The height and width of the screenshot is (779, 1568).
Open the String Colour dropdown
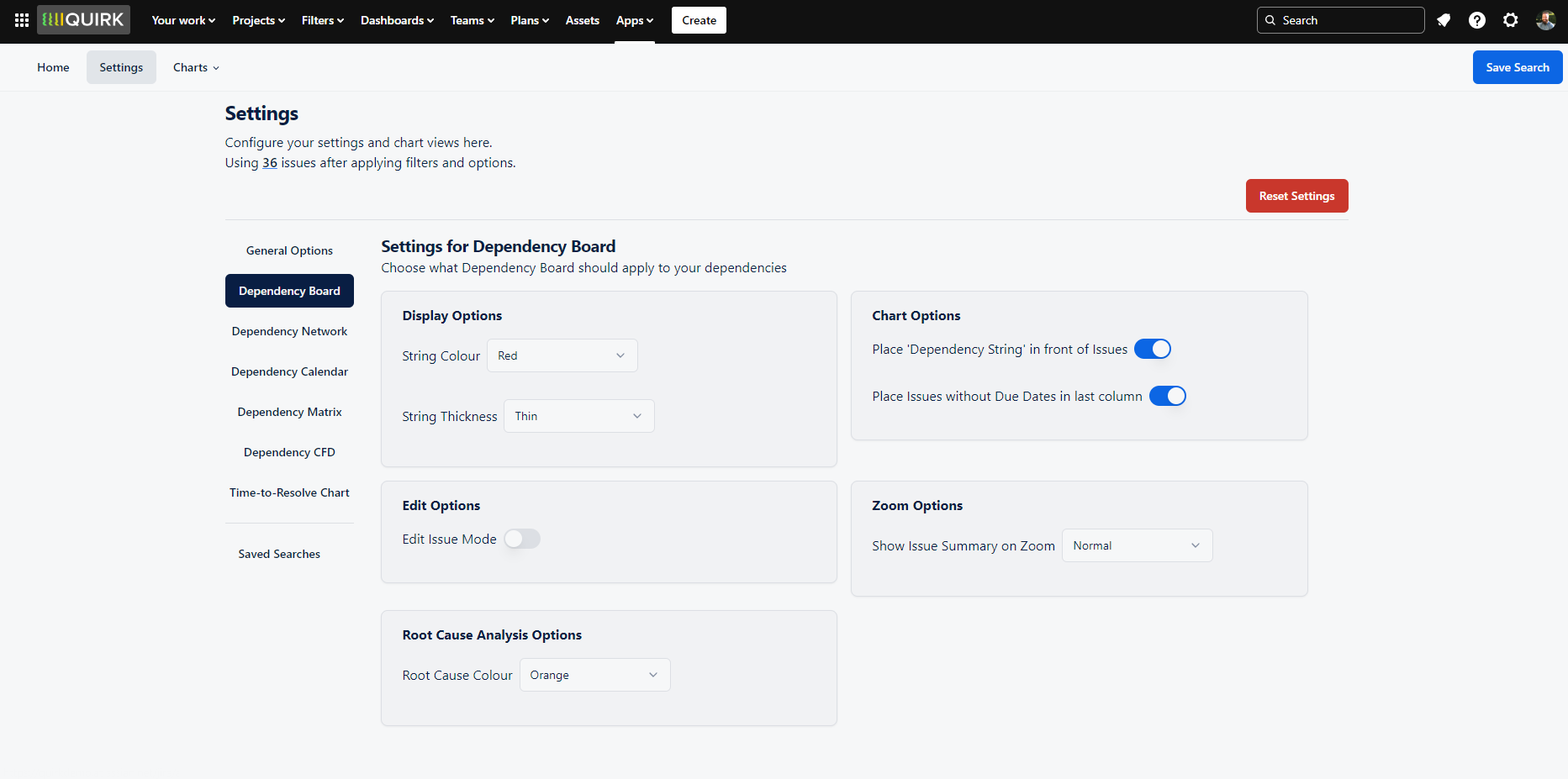pos(562,355)
